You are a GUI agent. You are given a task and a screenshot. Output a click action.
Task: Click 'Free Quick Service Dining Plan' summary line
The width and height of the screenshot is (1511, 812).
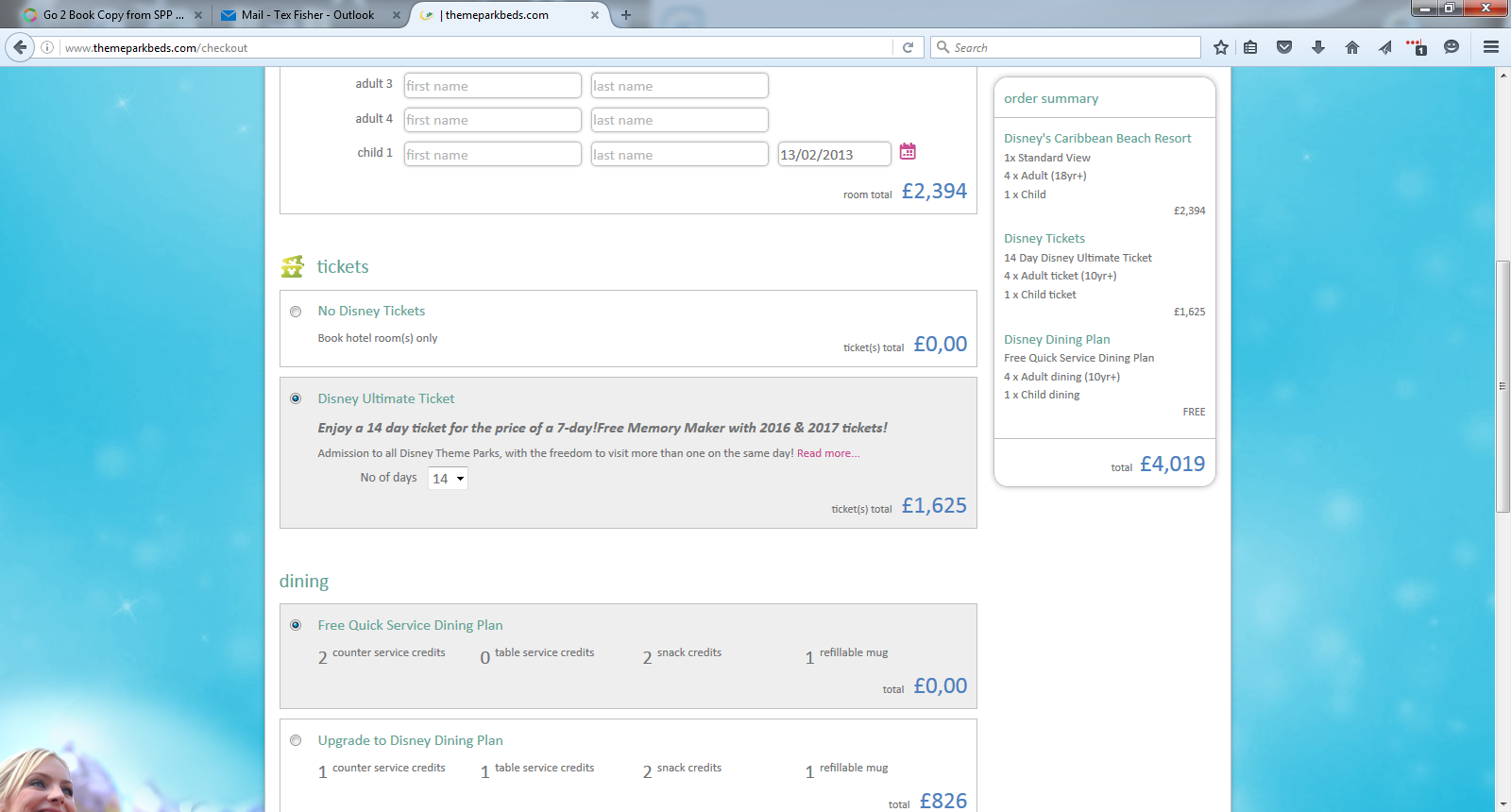(x=1078, y=358)
